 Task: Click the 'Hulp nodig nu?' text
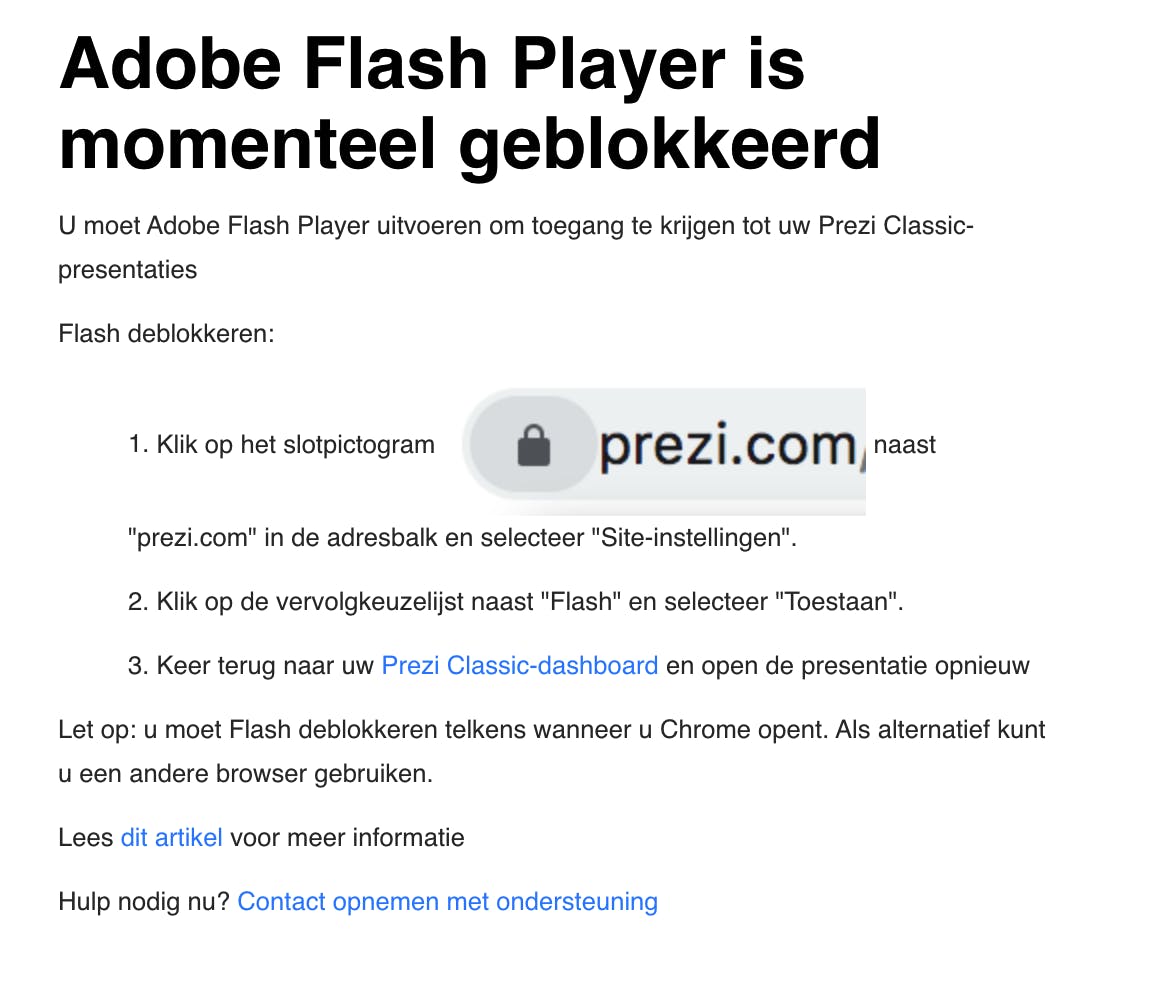(144, 901)
